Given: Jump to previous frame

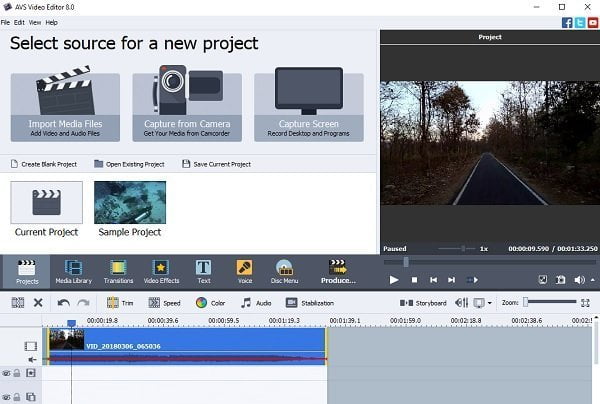Looking at the screenshot, I should coord(433,280).
